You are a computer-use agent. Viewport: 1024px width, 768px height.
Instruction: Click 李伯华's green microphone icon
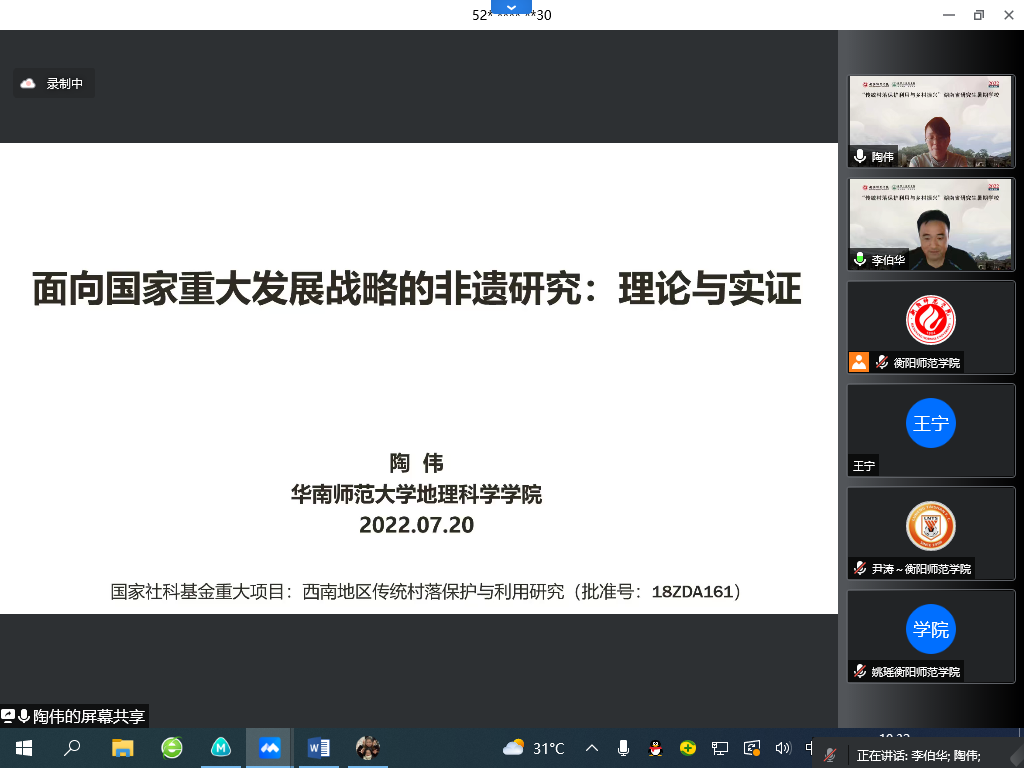pyautogui.click(x=860, y=259)
